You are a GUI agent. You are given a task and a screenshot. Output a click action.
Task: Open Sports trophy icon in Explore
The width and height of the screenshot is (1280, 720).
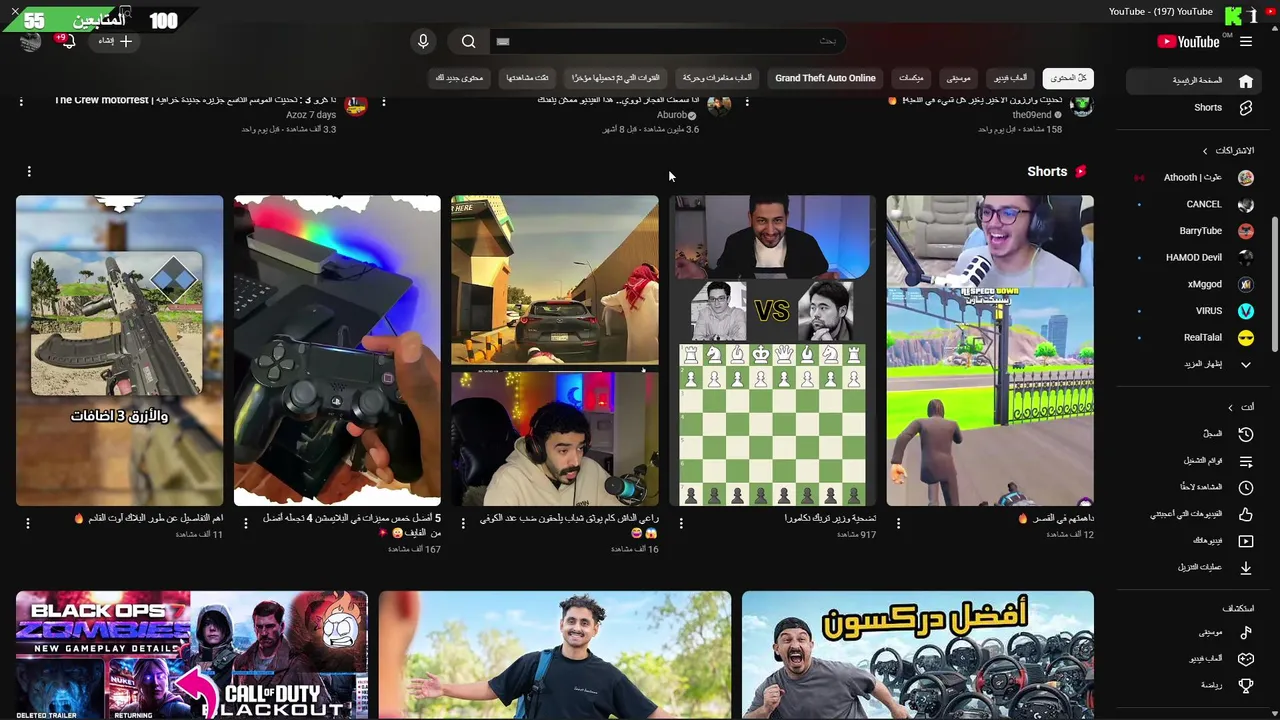click(x=1246, y=685)
